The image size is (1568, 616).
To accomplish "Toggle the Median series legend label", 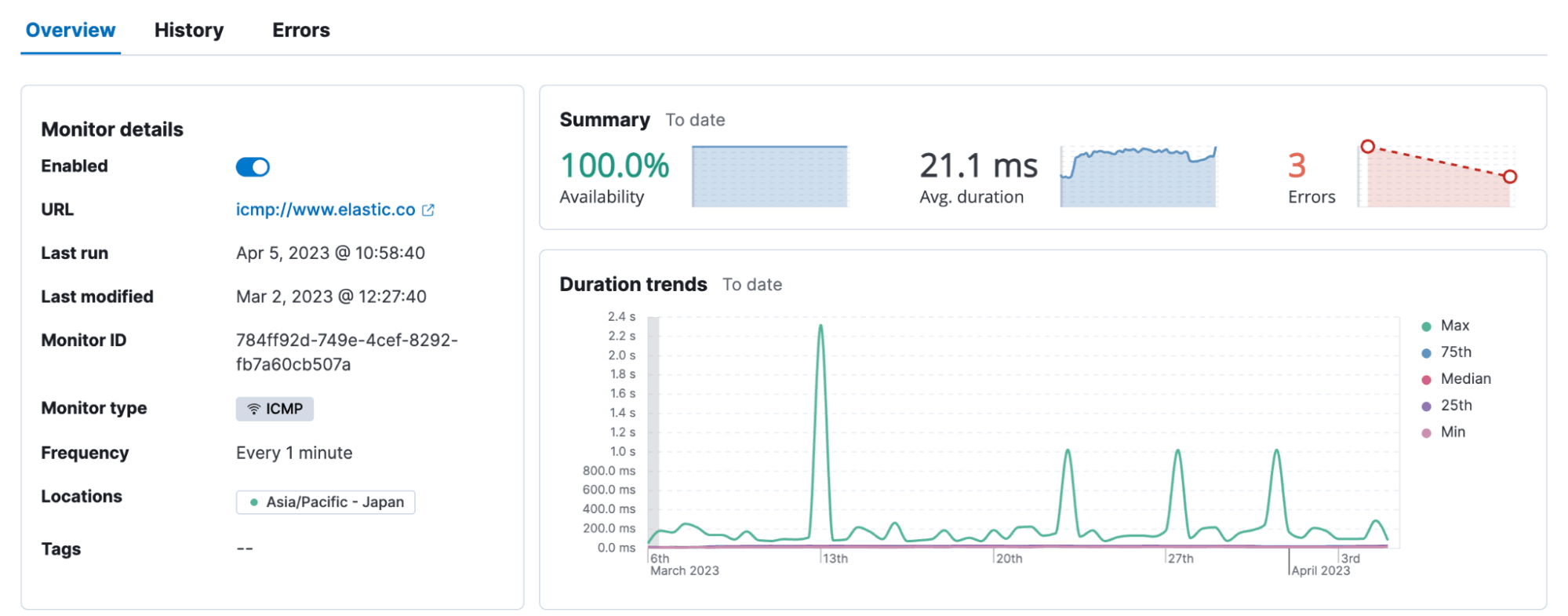I will (x=1465, y=379).
